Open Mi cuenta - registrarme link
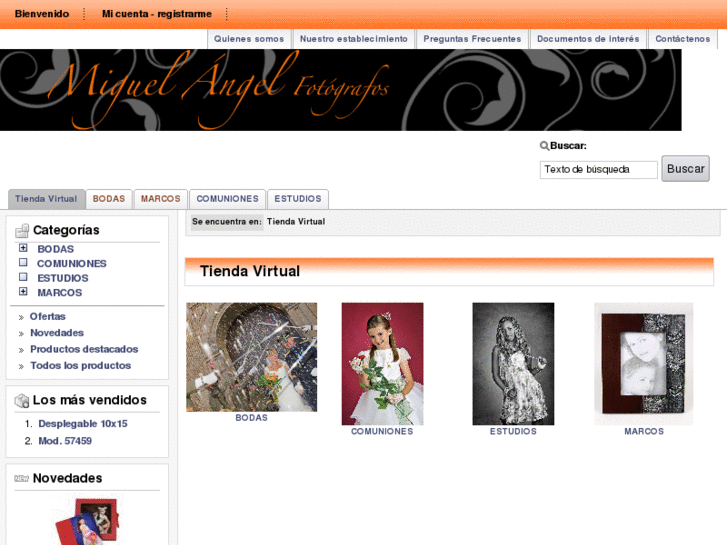Screen dimensions: 727x545 click(157, 14)
